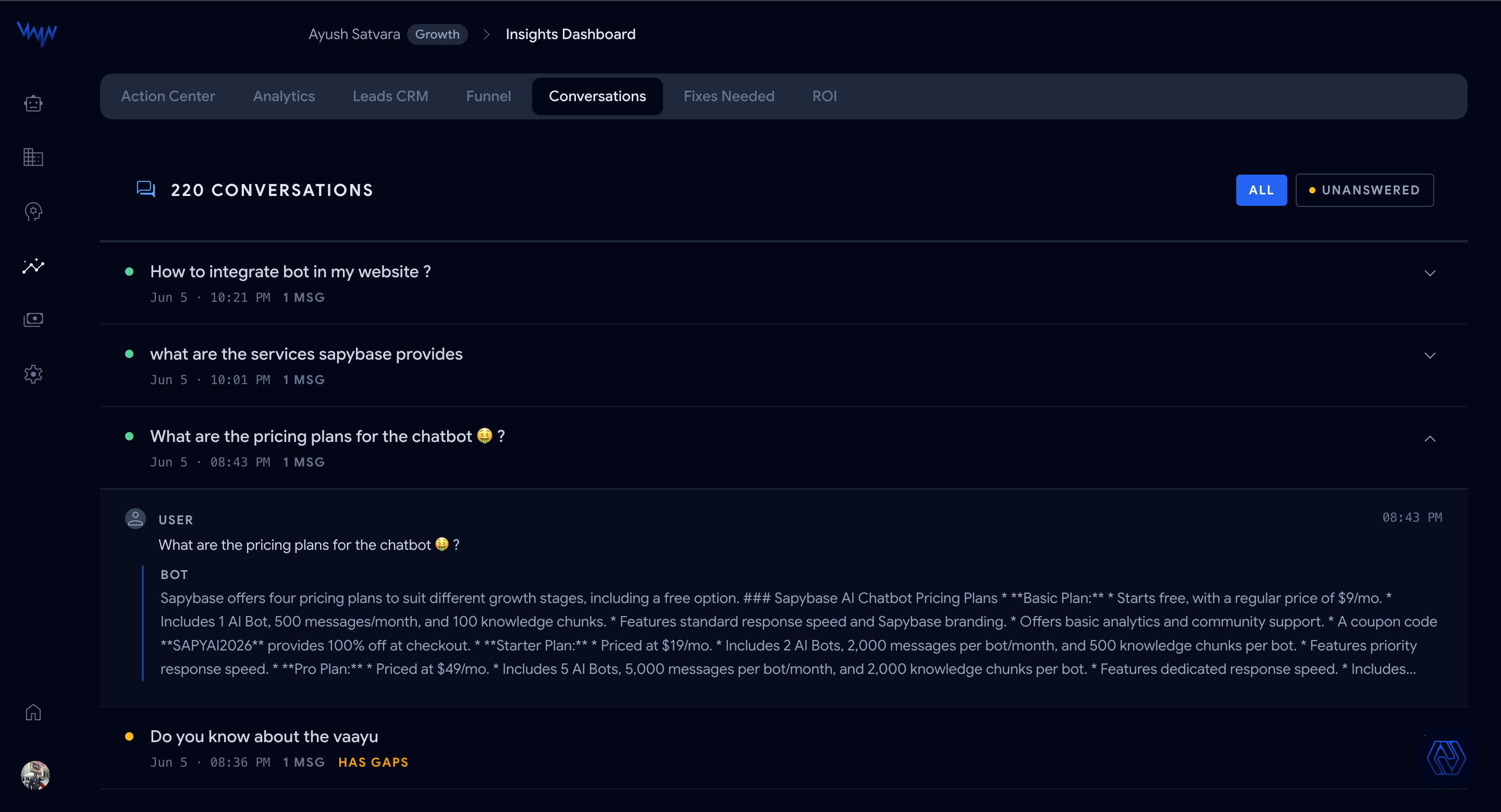The image size is (1501, 812).
Task: Go to the home icon in sidebar
Action: 33,712
